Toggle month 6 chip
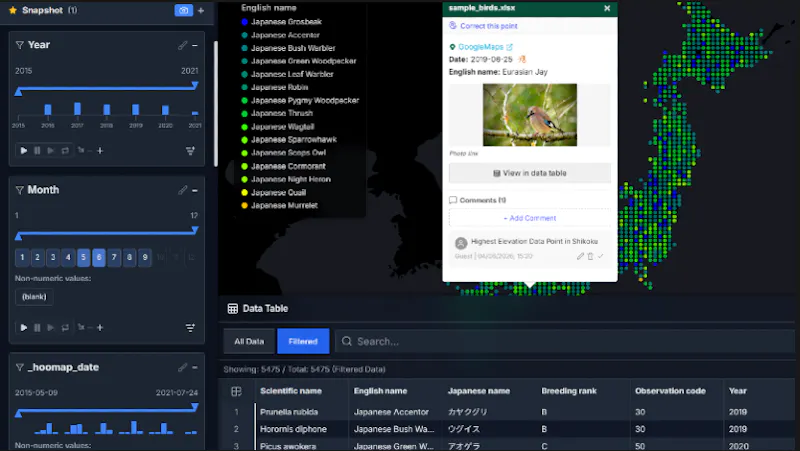 [99, 257]
